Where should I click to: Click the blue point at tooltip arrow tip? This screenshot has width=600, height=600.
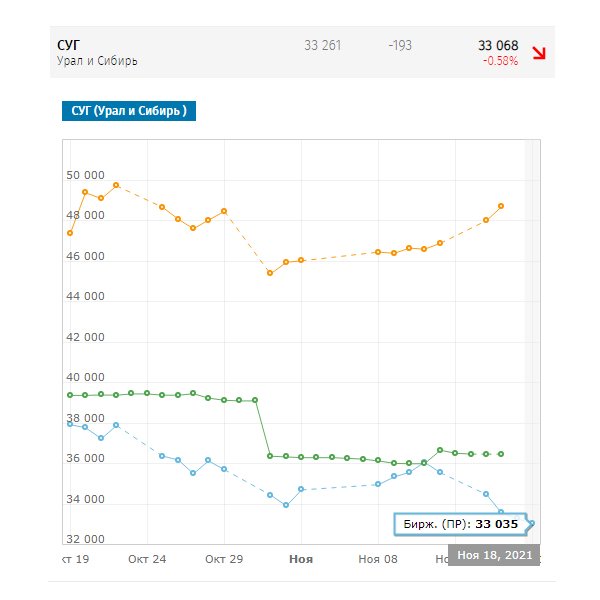coord(532,523)
